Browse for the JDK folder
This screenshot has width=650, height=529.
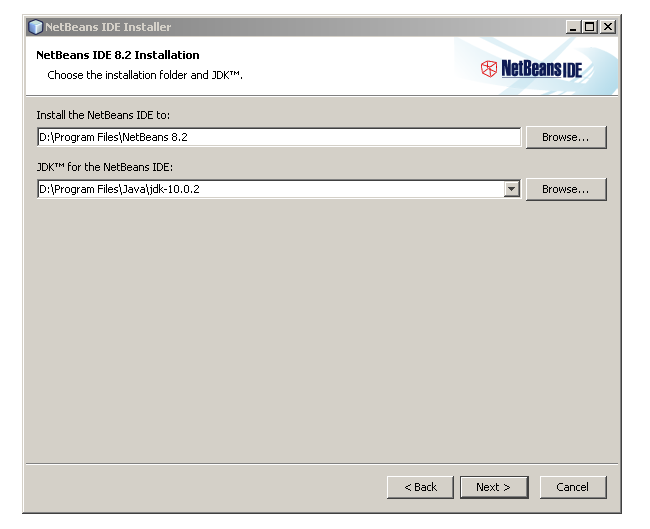coord(566,189)
